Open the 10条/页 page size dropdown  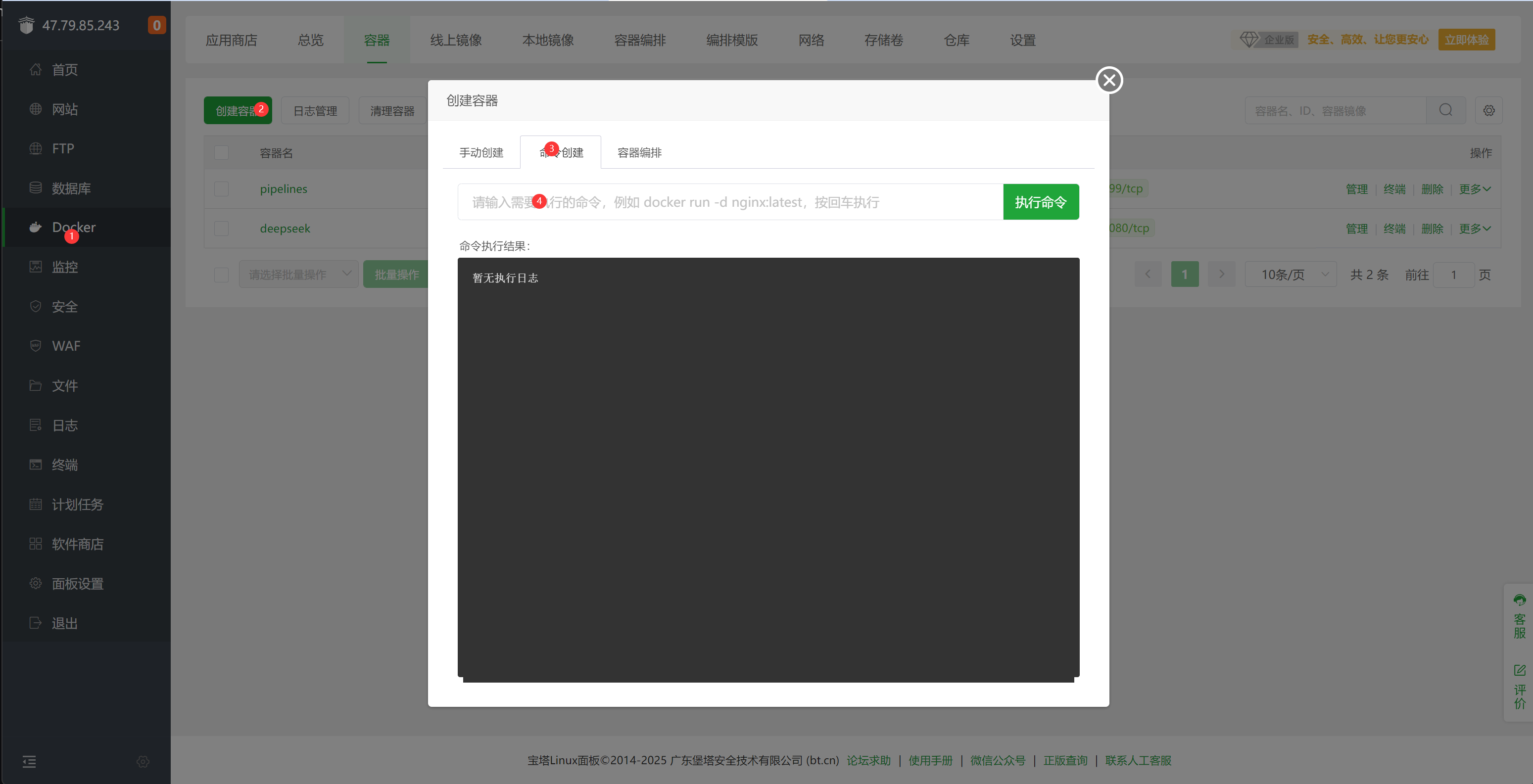[1291, 274]
